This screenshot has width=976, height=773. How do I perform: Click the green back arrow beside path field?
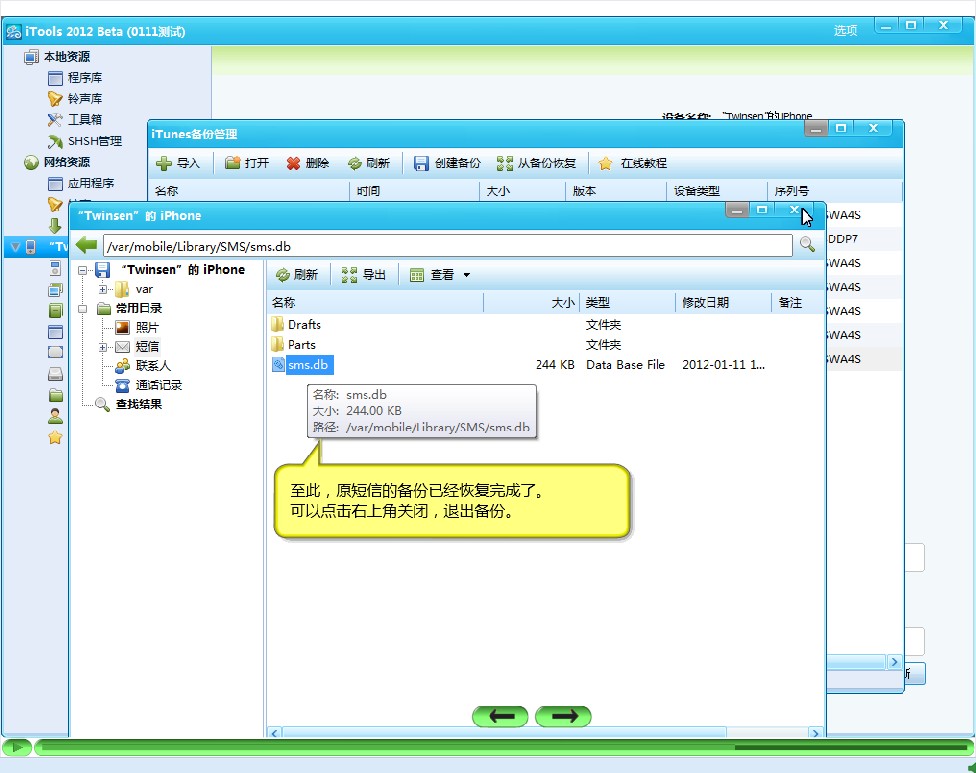point(86,245)
